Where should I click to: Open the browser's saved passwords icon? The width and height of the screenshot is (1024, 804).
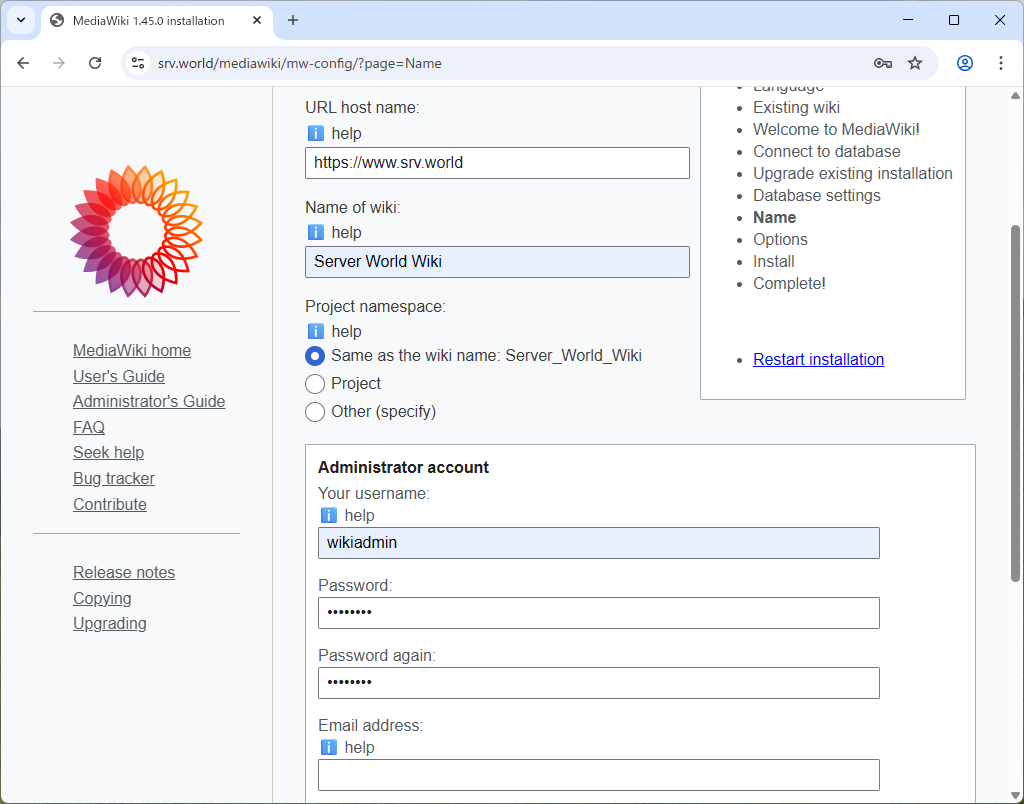pyautogui.click(x=882, y=62)
